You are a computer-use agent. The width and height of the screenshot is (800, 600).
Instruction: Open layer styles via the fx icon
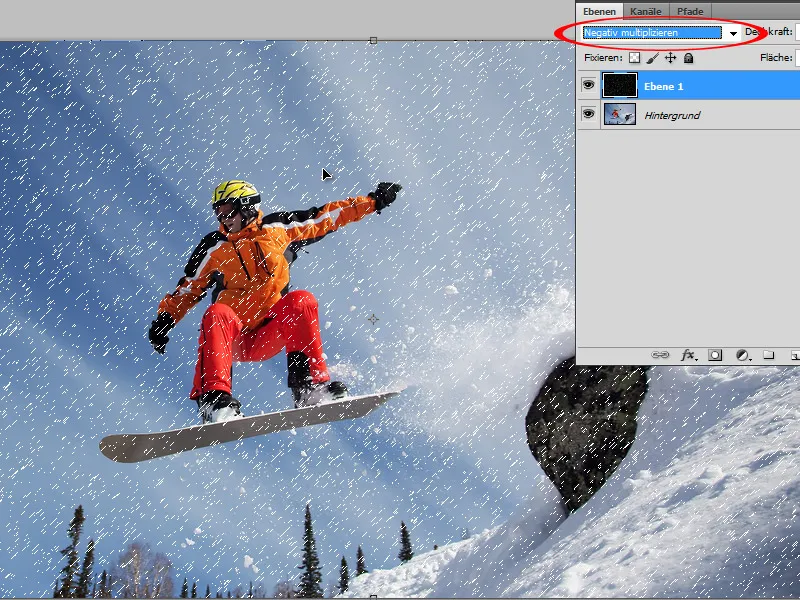[687, 354]
